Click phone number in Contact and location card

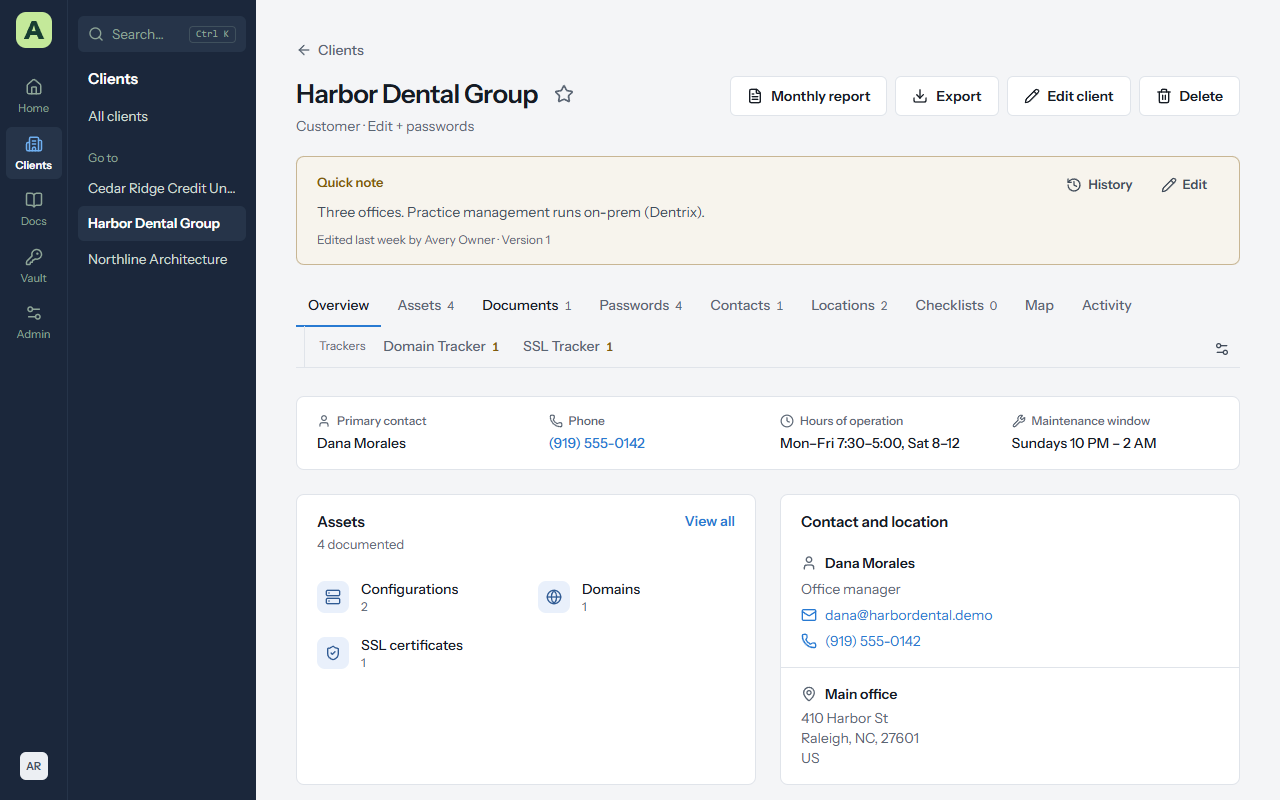point(873,641)
